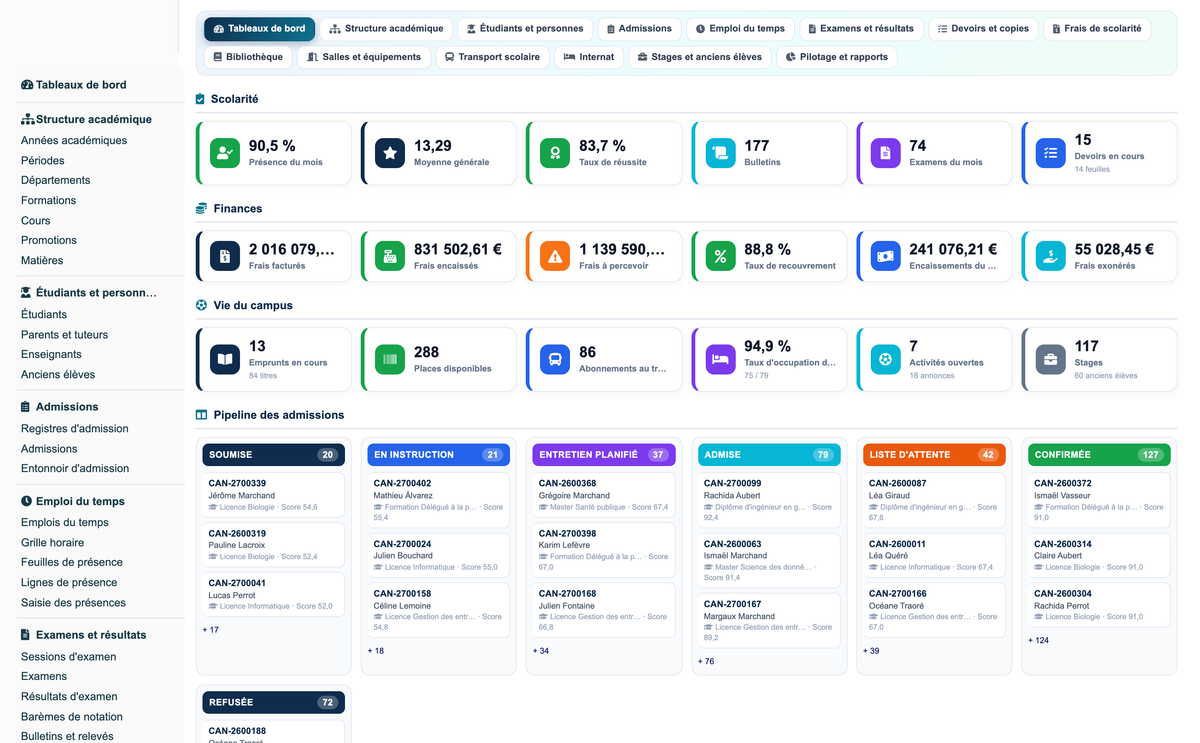Click the purple document icon for Examens du mois
The height and width of the screenshot is (743, 1200).
[x=885, y=153]
